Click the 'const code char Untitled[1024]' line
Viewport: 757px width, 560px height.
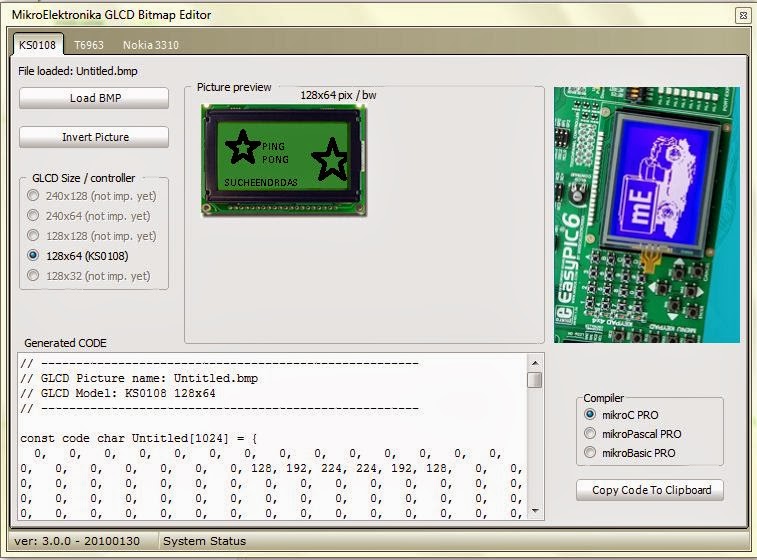pyautogui.click(x=139, y=438)
